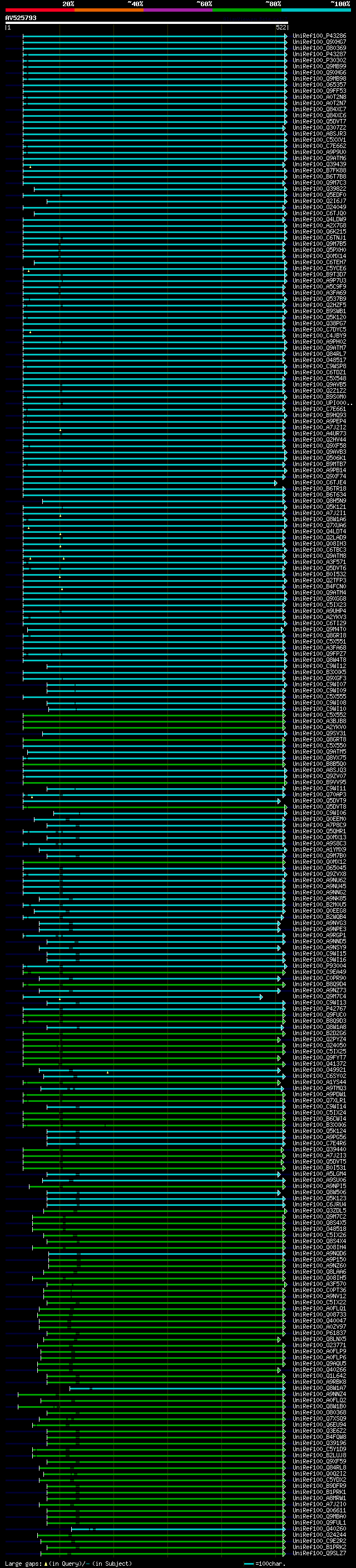Select hit UniRef100_Q9M7C3

pyautogui.click(x=319, y=182)
